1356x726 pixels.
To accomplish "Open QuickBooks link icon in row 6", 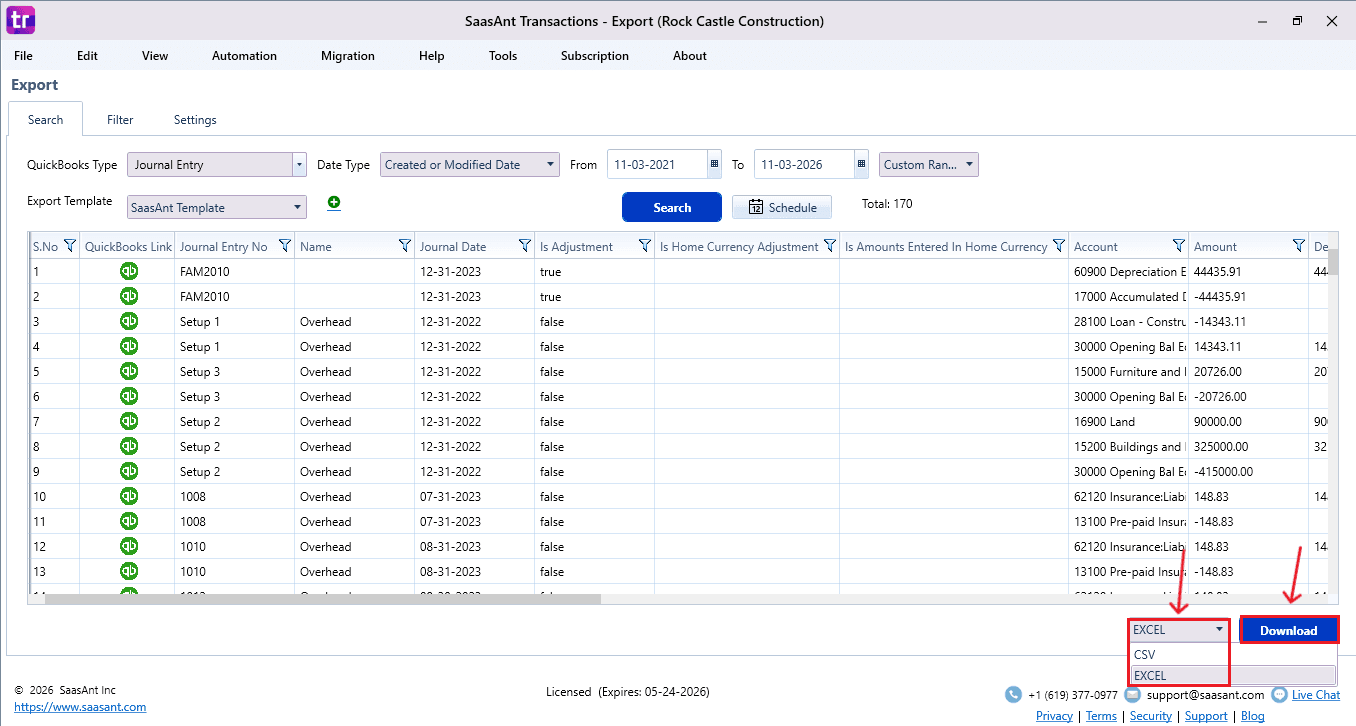I will 129,396.
